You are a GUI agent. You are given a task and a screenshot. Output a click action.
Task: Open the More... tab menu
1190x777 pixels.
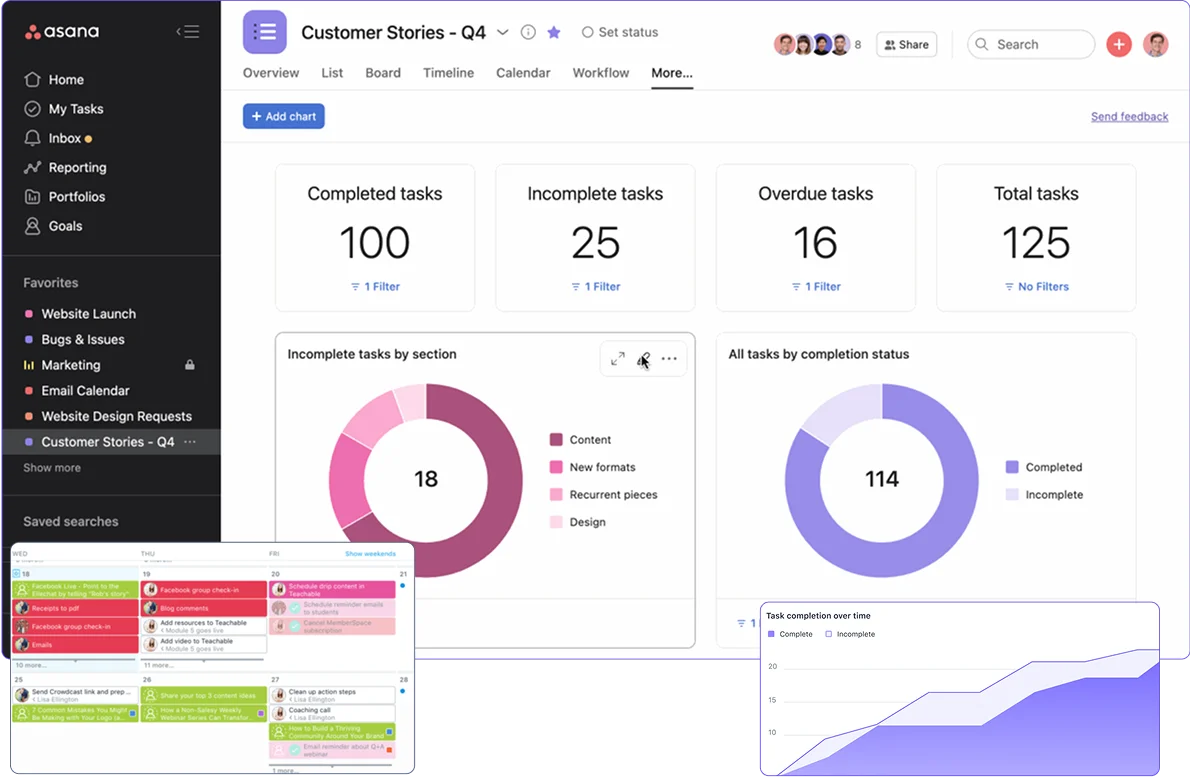[x=672, y=73]
